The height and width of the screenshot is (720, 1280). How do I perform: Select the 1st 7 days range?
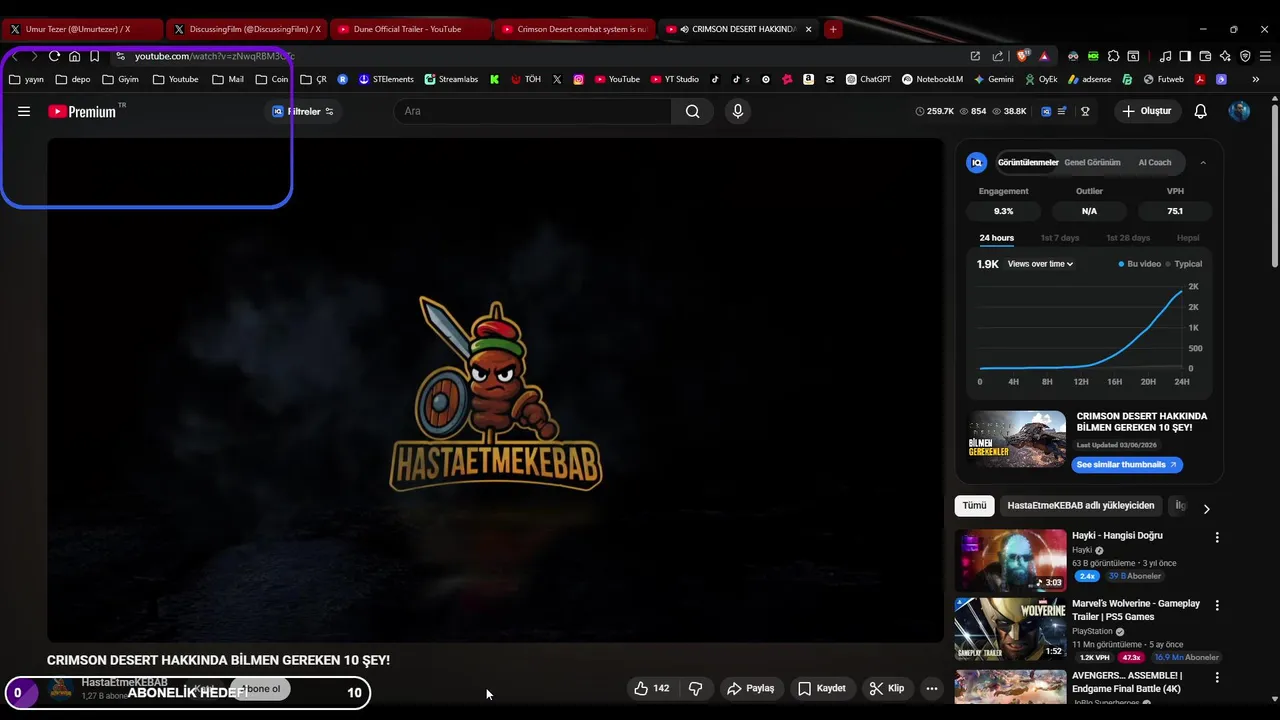(x=1060, y=238)
